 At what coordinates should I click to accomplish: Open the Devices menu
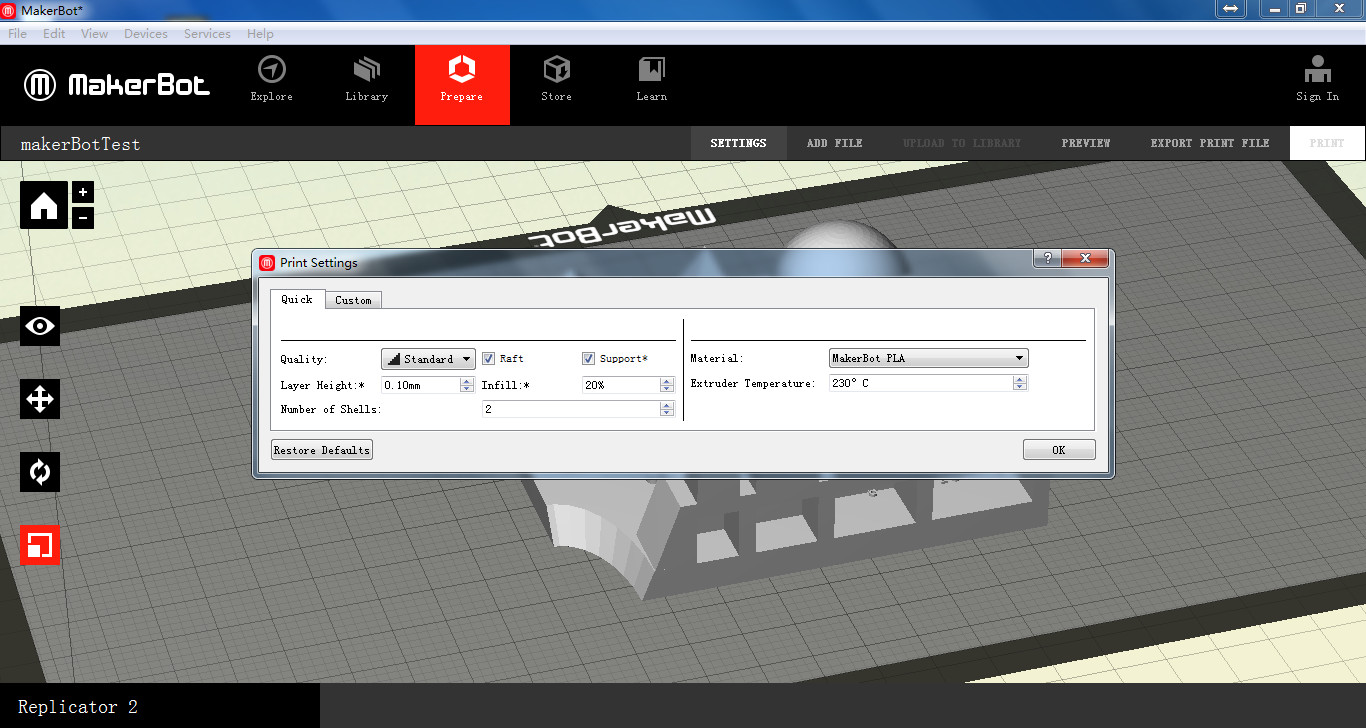point(146,34)
